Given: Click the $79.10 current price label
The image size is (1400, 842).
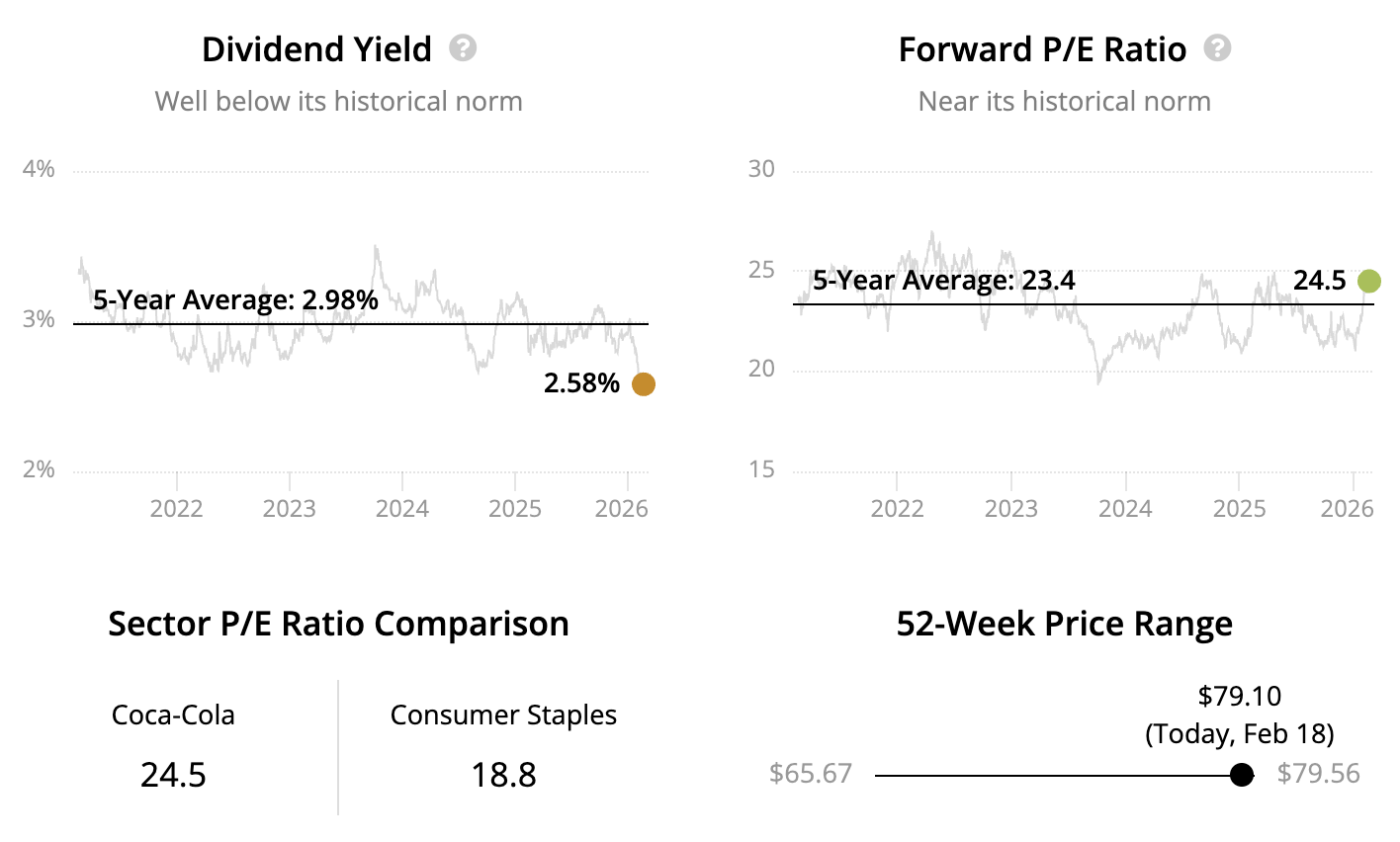Looking at the screenshot, I should 1239,696.
